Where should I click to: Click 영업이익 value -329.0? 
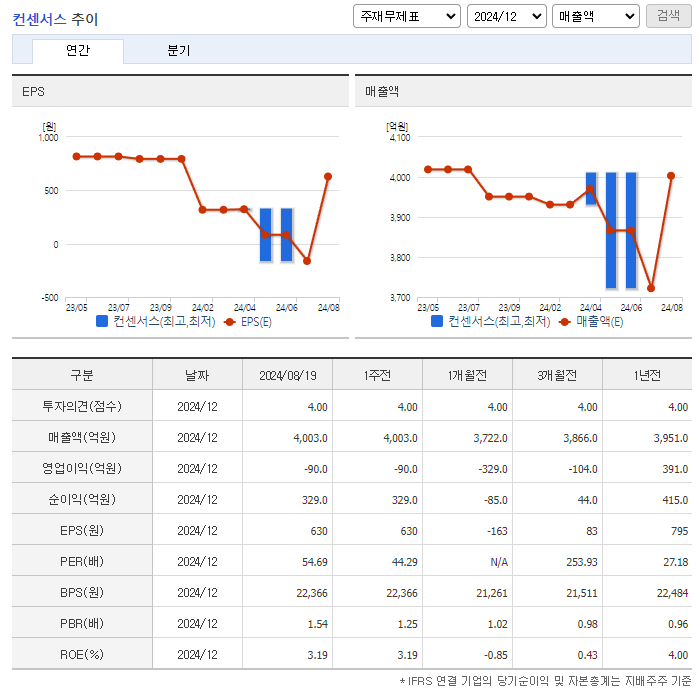[493, 469]
